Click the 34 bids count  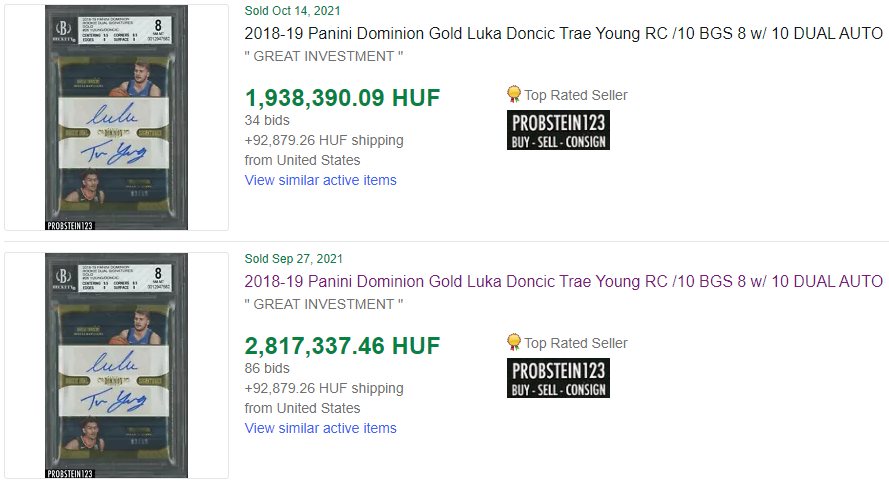click(266, 120)
